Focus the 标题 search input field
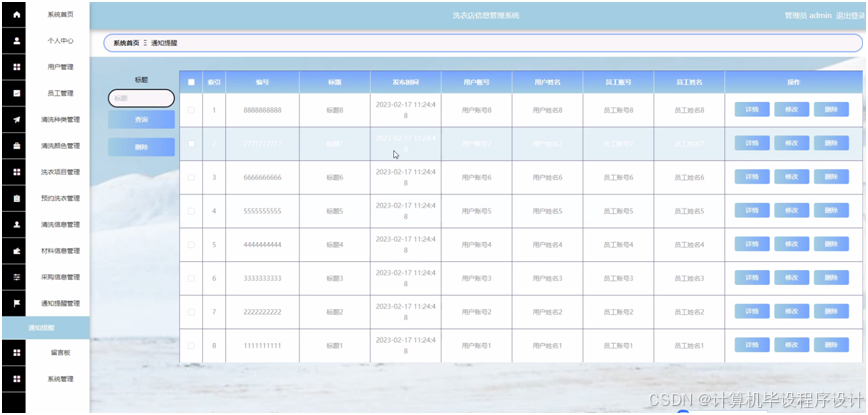This screenshot has width=868, height=415. 141,98
